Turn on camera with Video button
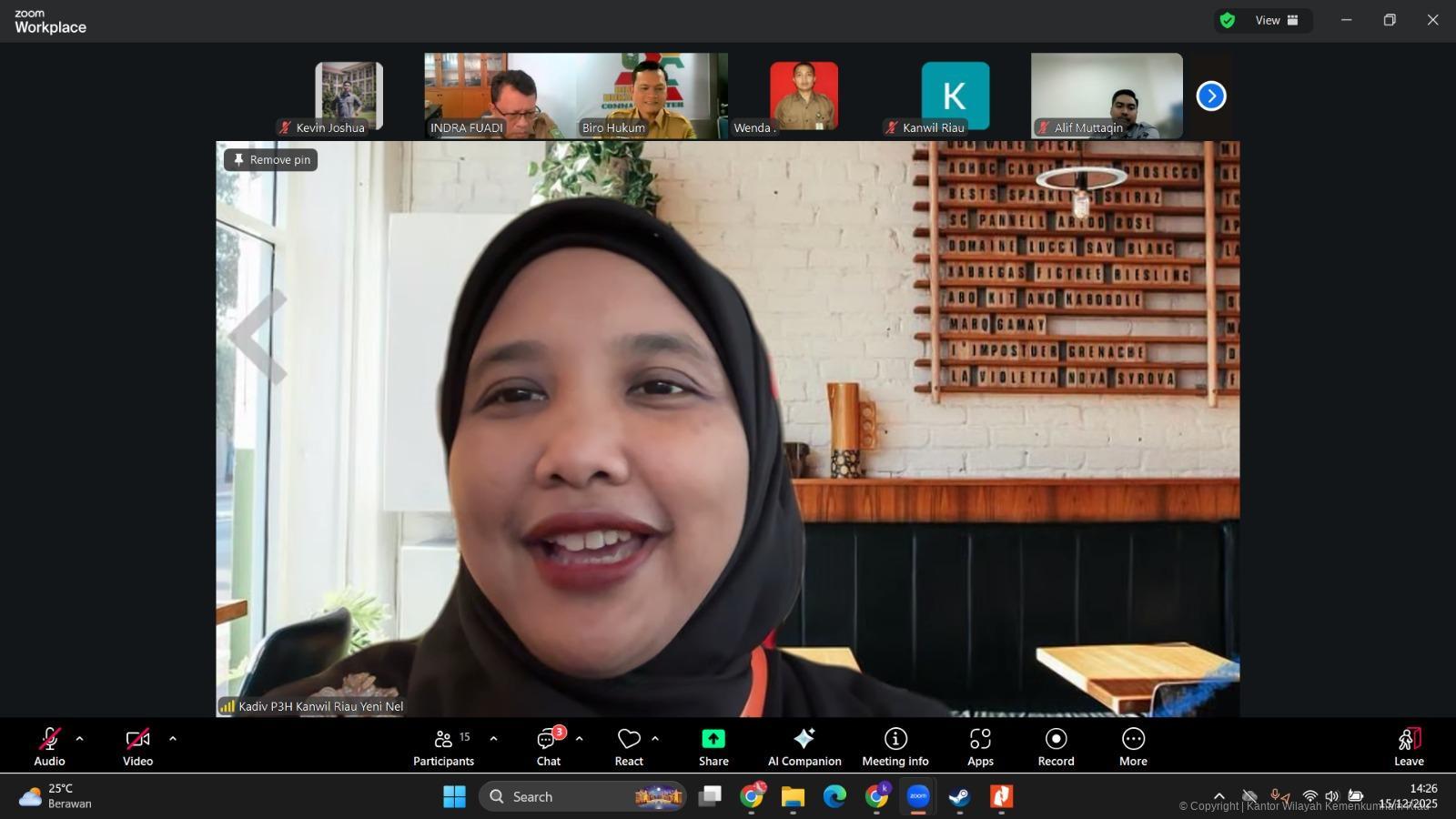Image resolution: width=1456 pixels, height=819 pixels. click(137, 746)
